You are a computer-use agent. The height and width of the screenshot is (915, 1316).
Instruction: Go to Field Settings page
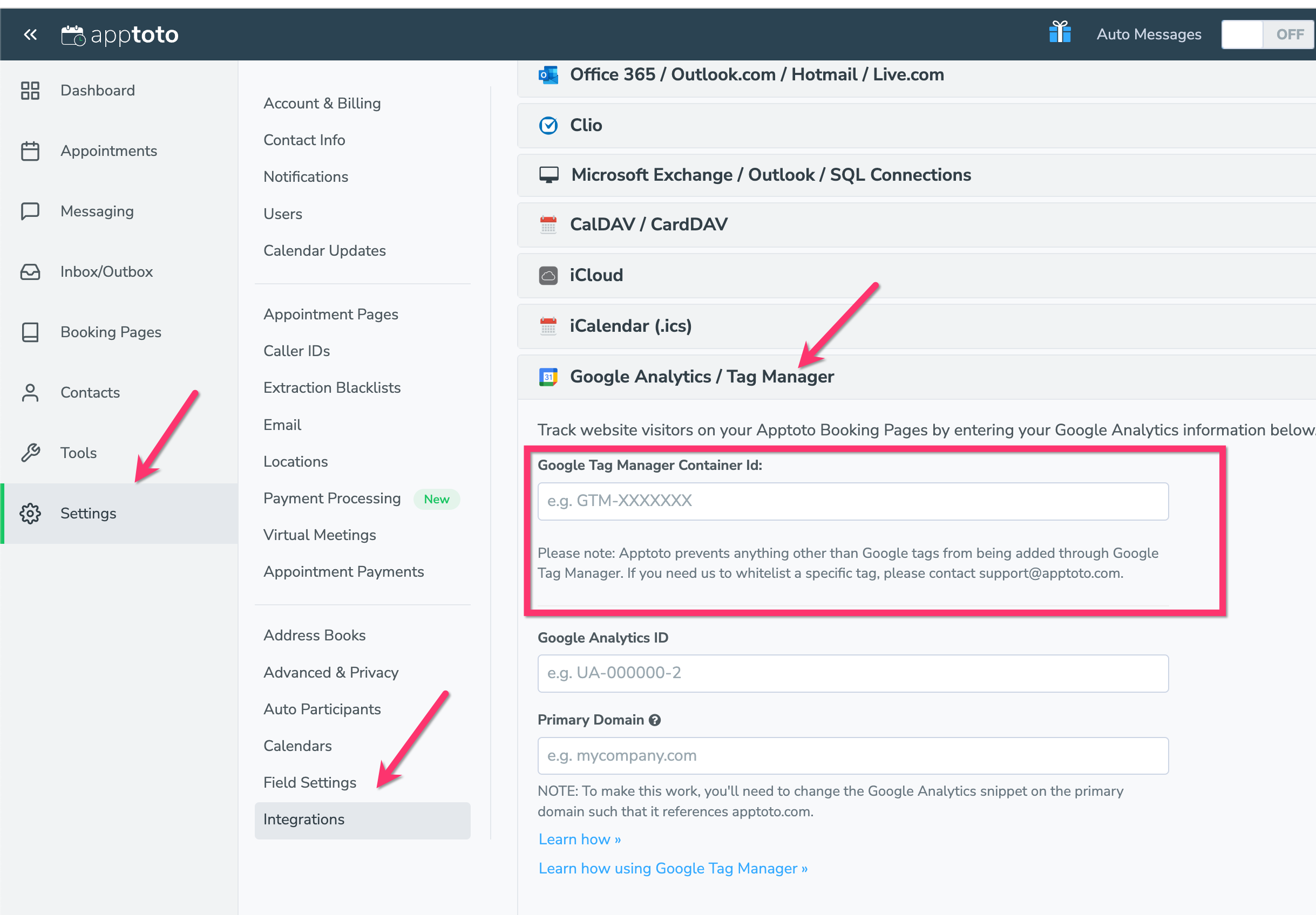[309, 783]
